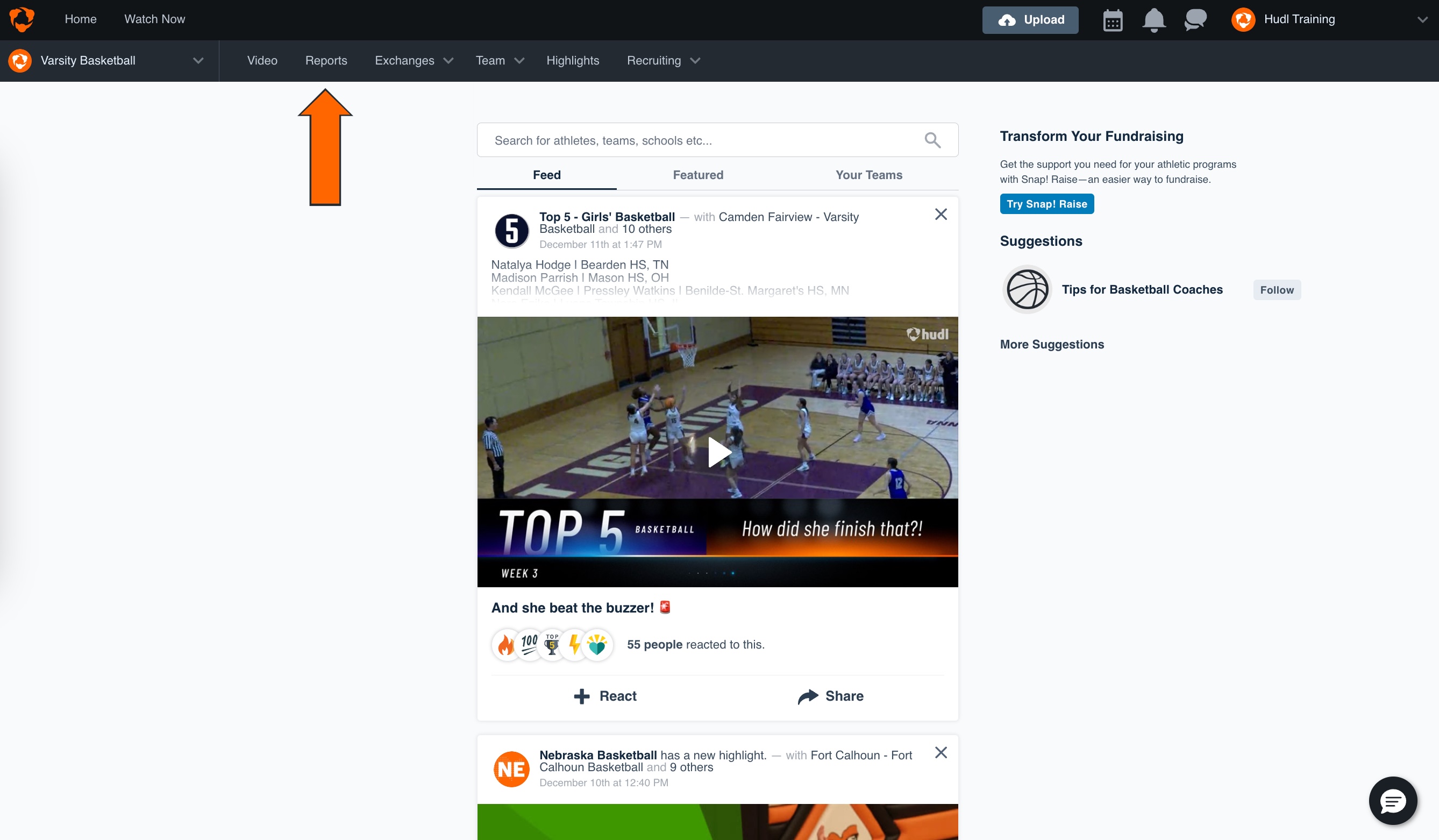Open the Nebraska Basketball highlight thumbnail

point(718,822)
